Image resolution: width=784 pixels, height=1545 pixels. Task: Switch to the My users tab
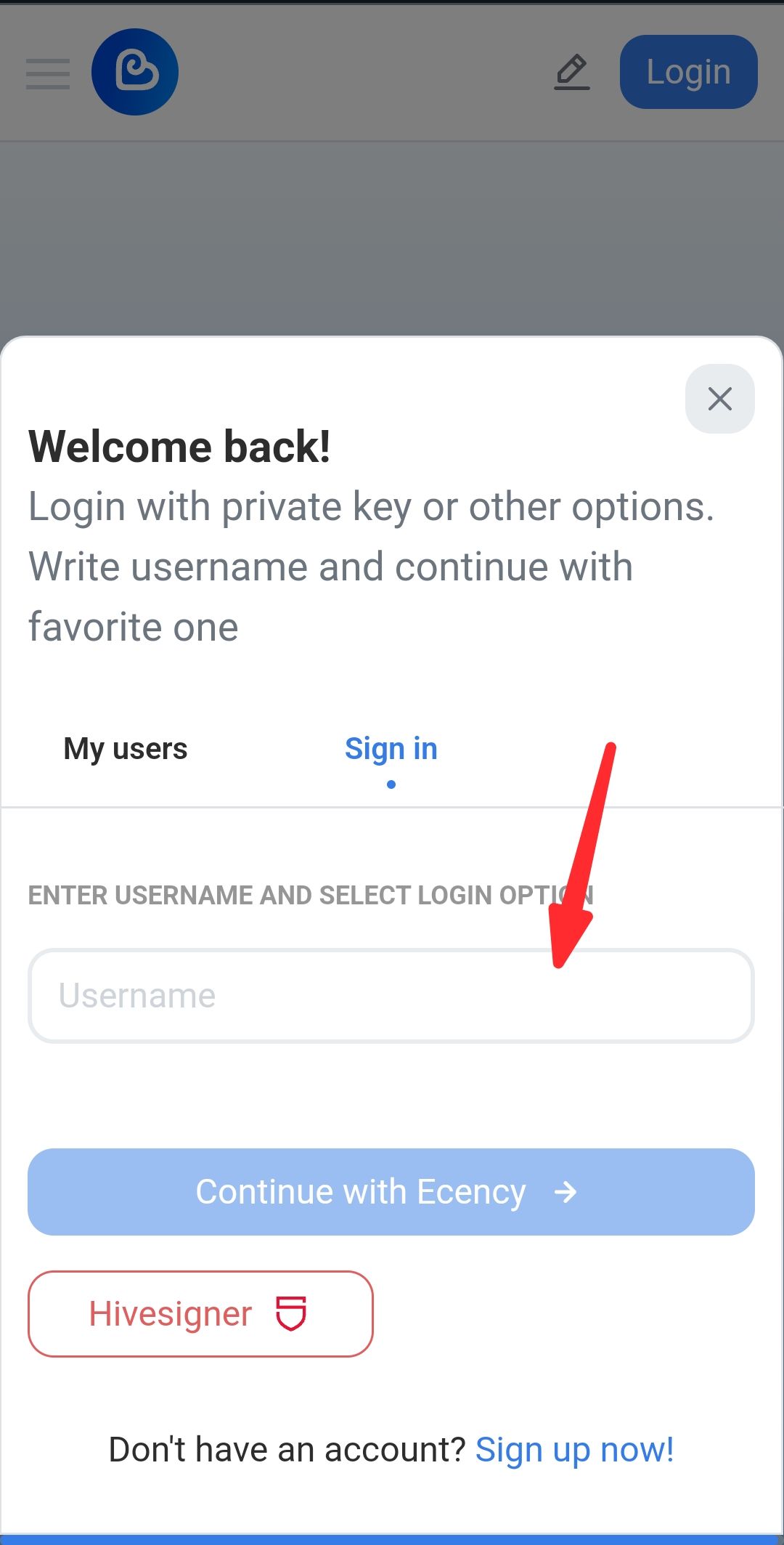tap(126, 749)
